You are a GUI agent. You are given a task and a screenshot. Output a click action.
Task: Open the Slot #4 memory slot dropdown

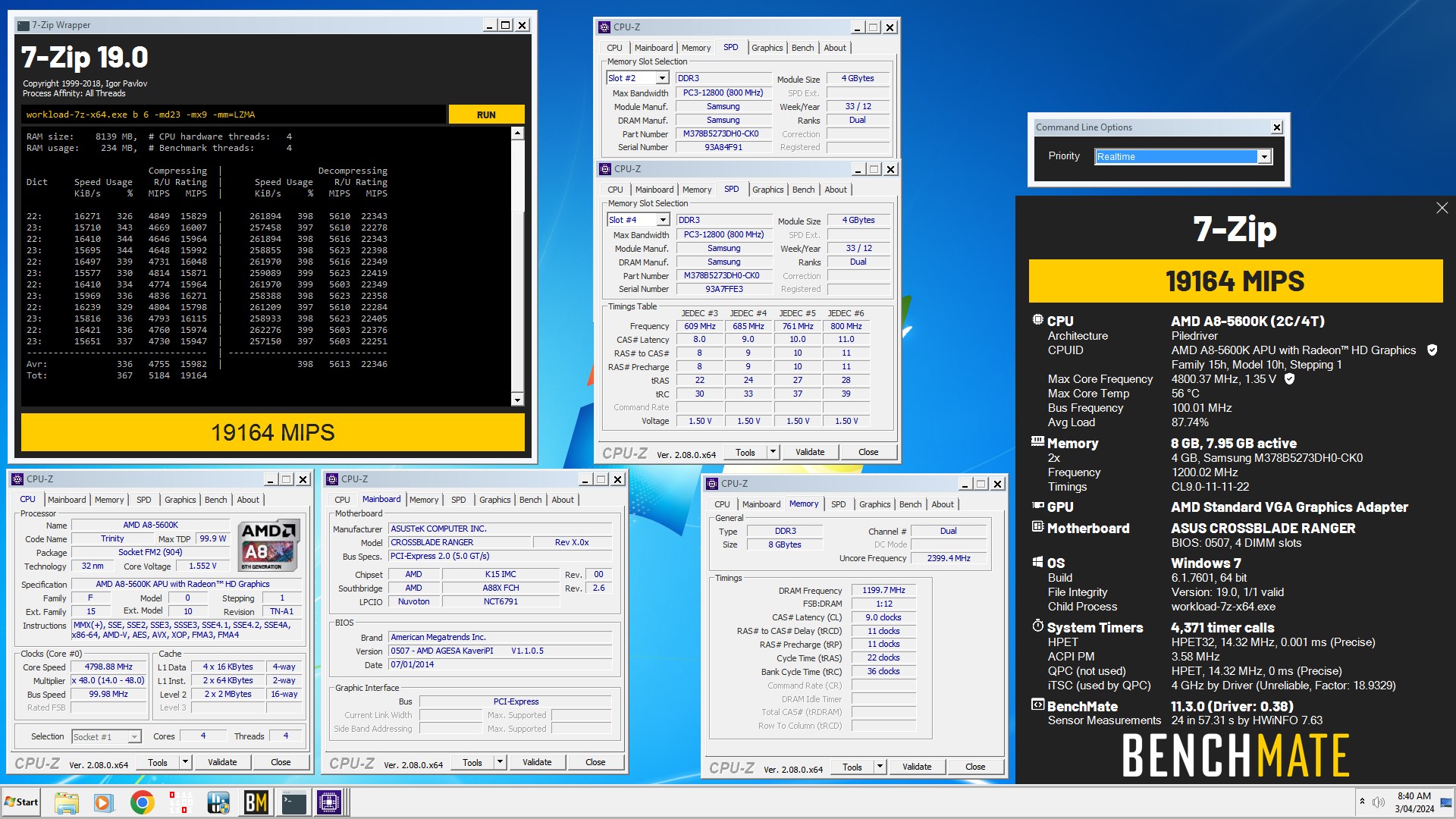(x=663, y=220)
